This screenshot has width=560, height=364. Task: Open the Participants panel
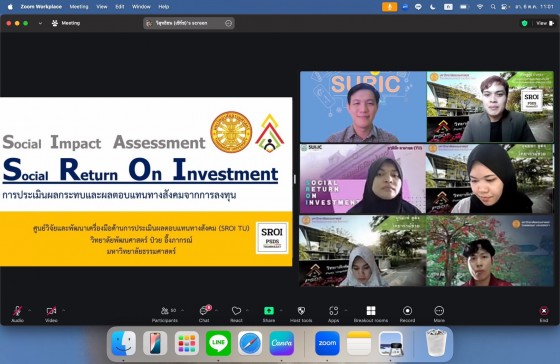pyautogui.click(x=165, y=314)
